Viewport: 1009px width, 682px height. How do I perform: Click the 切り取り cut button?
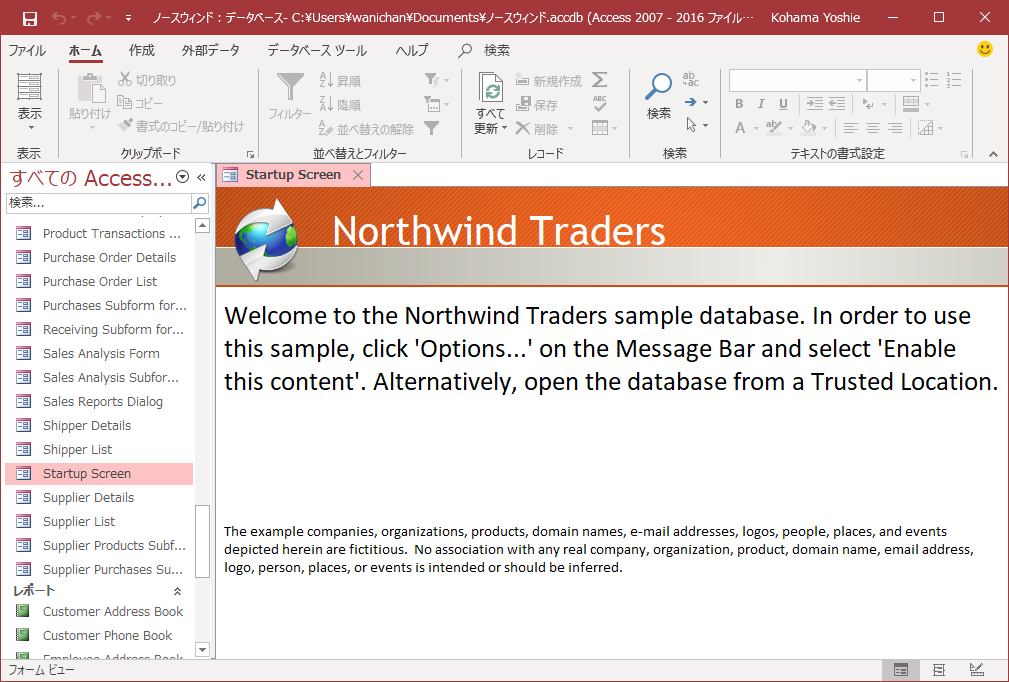pos(147,80)
